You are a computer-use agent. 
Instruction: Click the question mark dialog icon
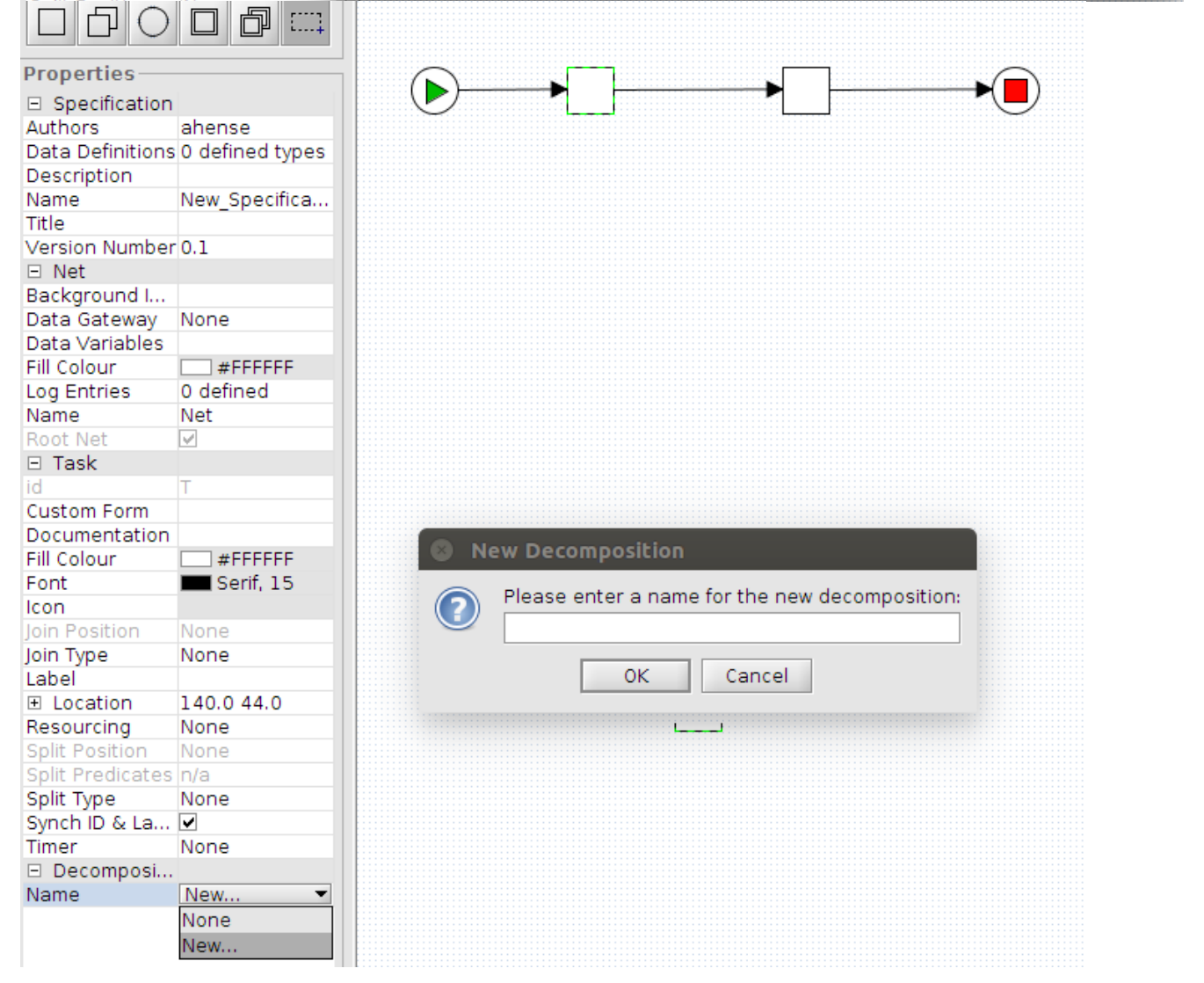(457, 608)
